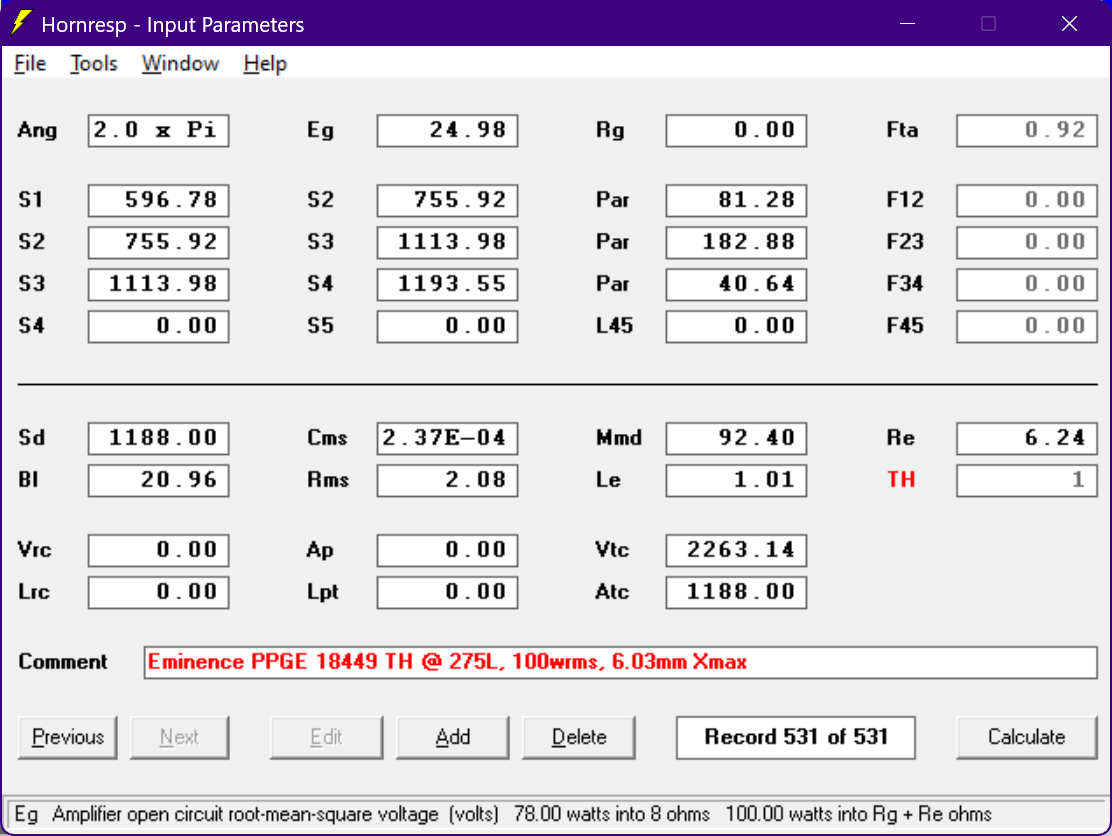
Task: Select the Ap field
Action: (447, 550)
